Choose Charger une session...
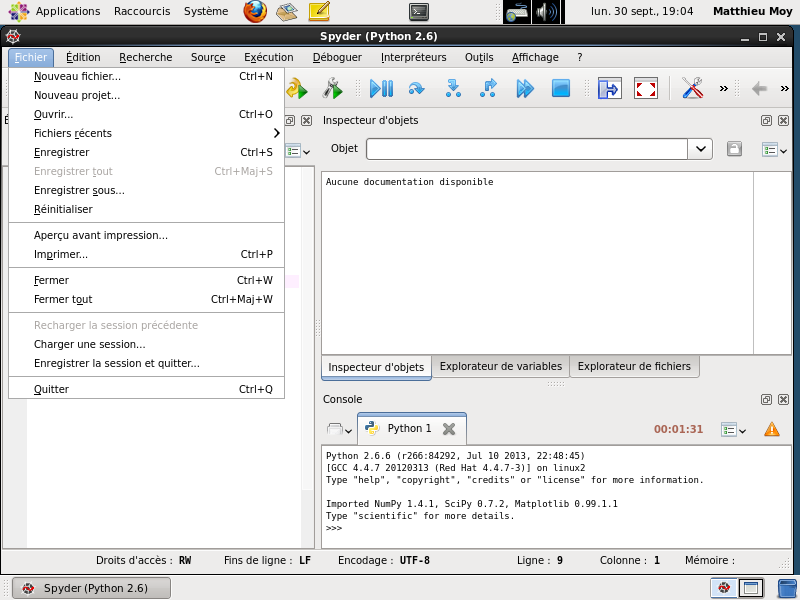The width and height of the screenshot is (800, 600). 146,344
